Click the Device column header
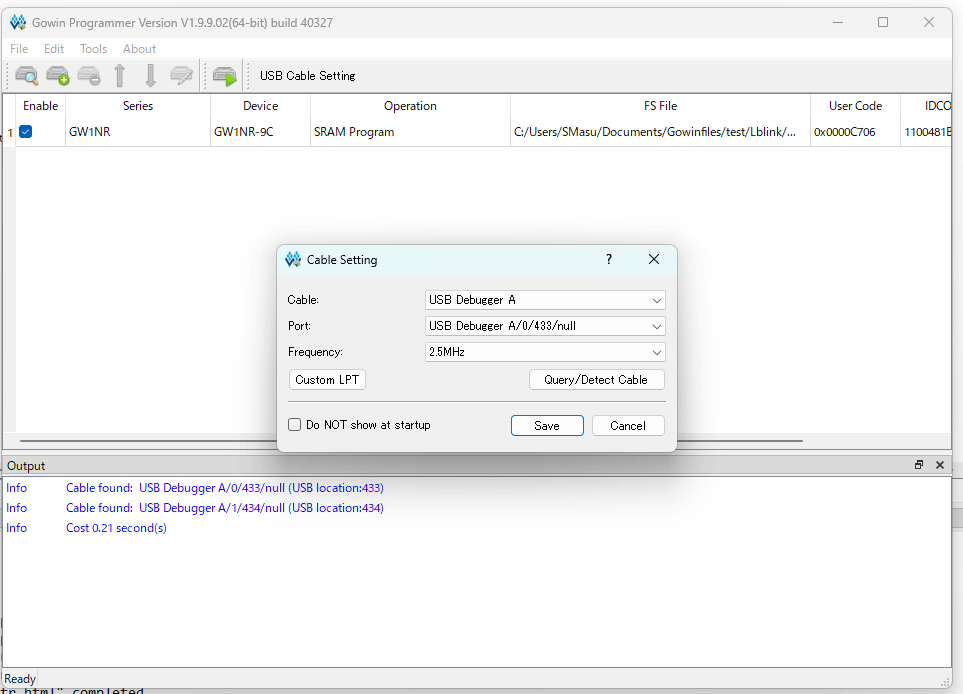This screenshot has height=694, width=963. point(260,106)
